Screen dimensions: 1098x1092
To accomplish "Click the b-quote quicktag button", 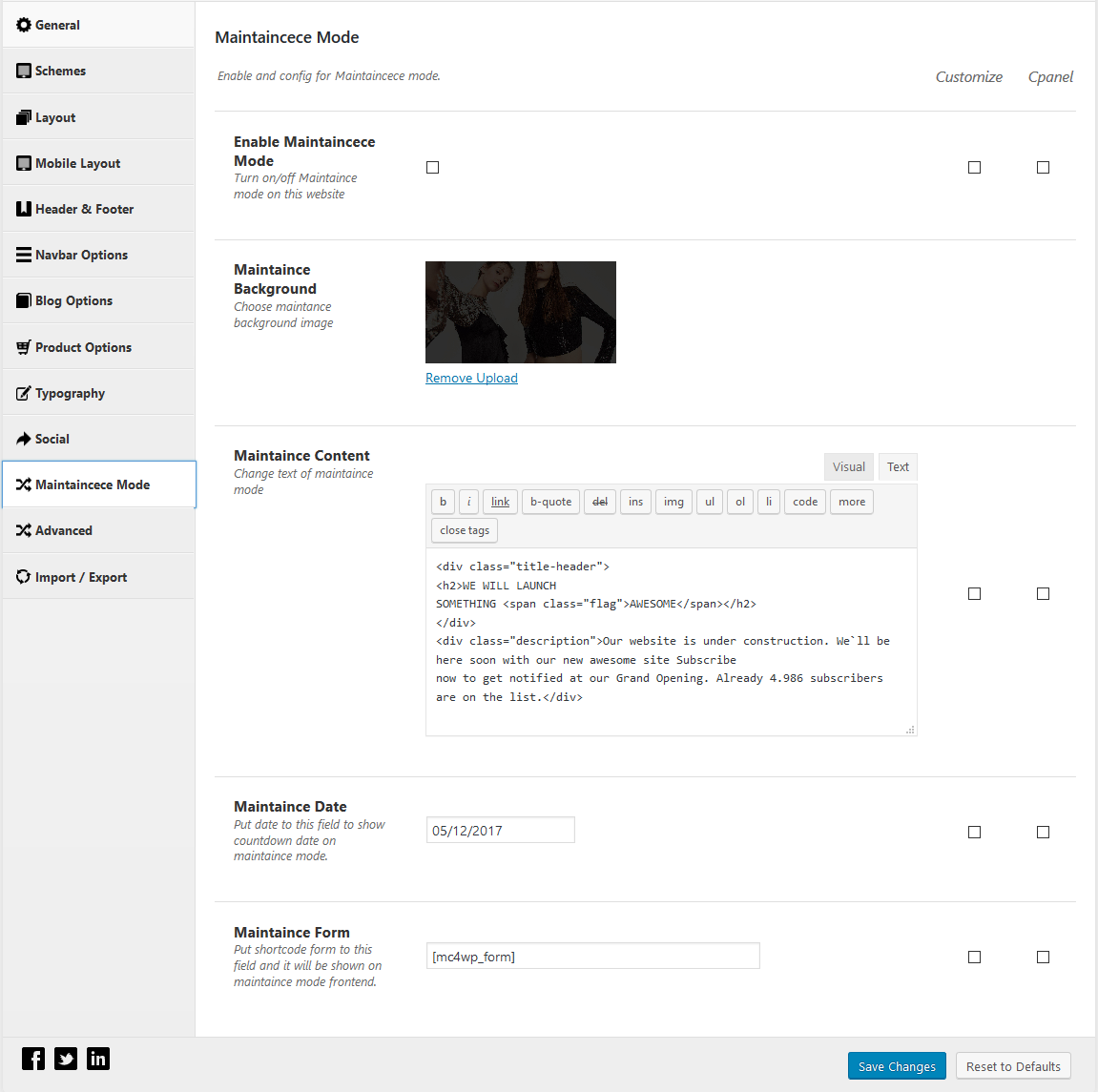I will coord(550,502).
